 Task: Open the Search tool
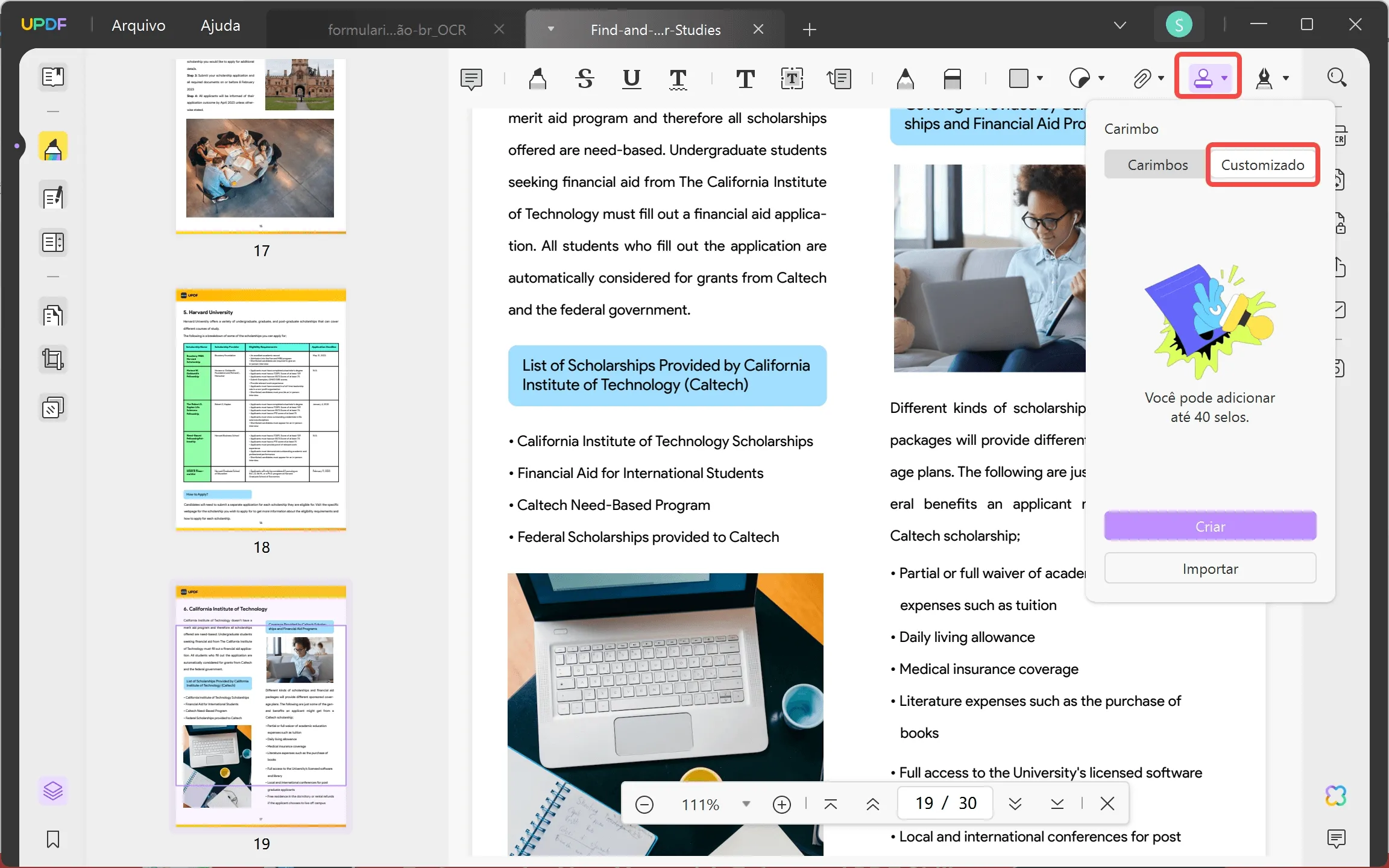coord(1337,78)
